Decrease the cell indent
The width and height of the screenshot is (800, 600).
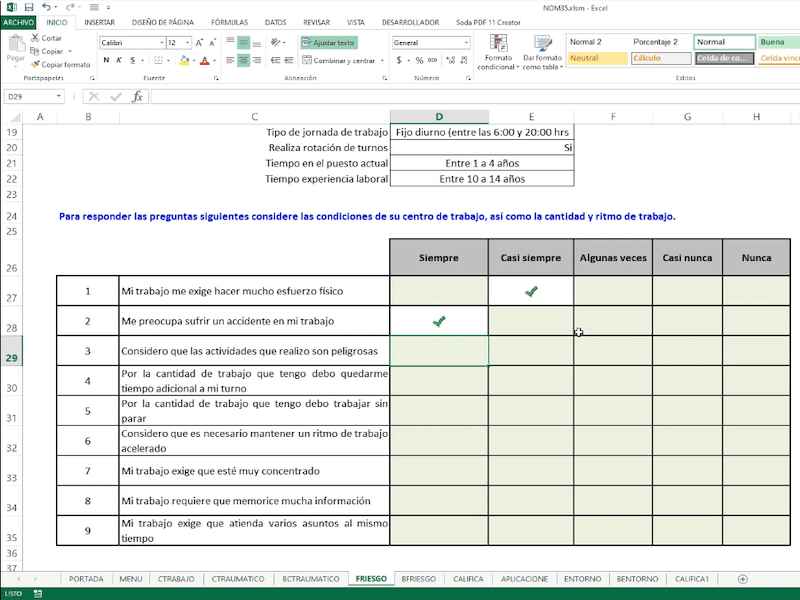276,60
